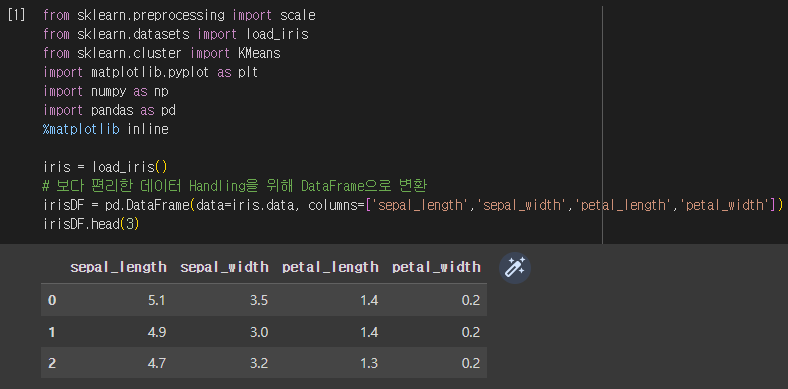Click the irisDF.head(3) line
This screenshot has width=788, height=389.
(x=91, y=224)
